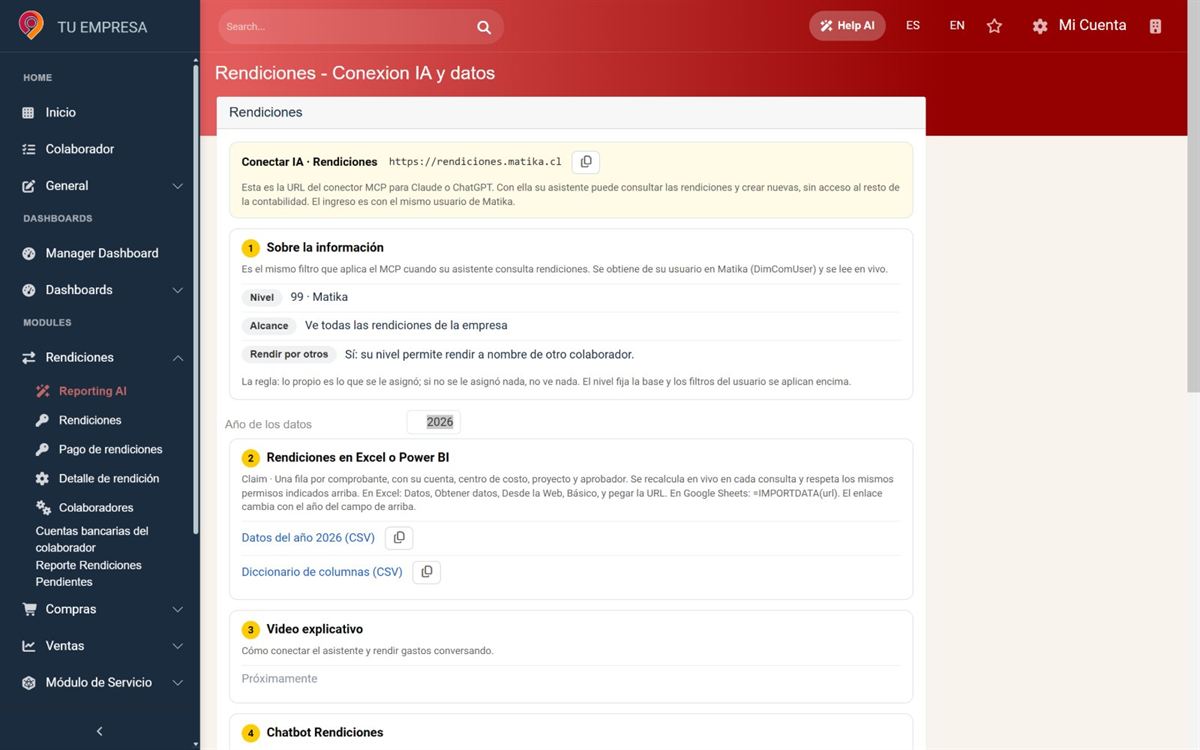Copy the MCP connector URL
Screen dimensions: 1200x750
point(586,162)
